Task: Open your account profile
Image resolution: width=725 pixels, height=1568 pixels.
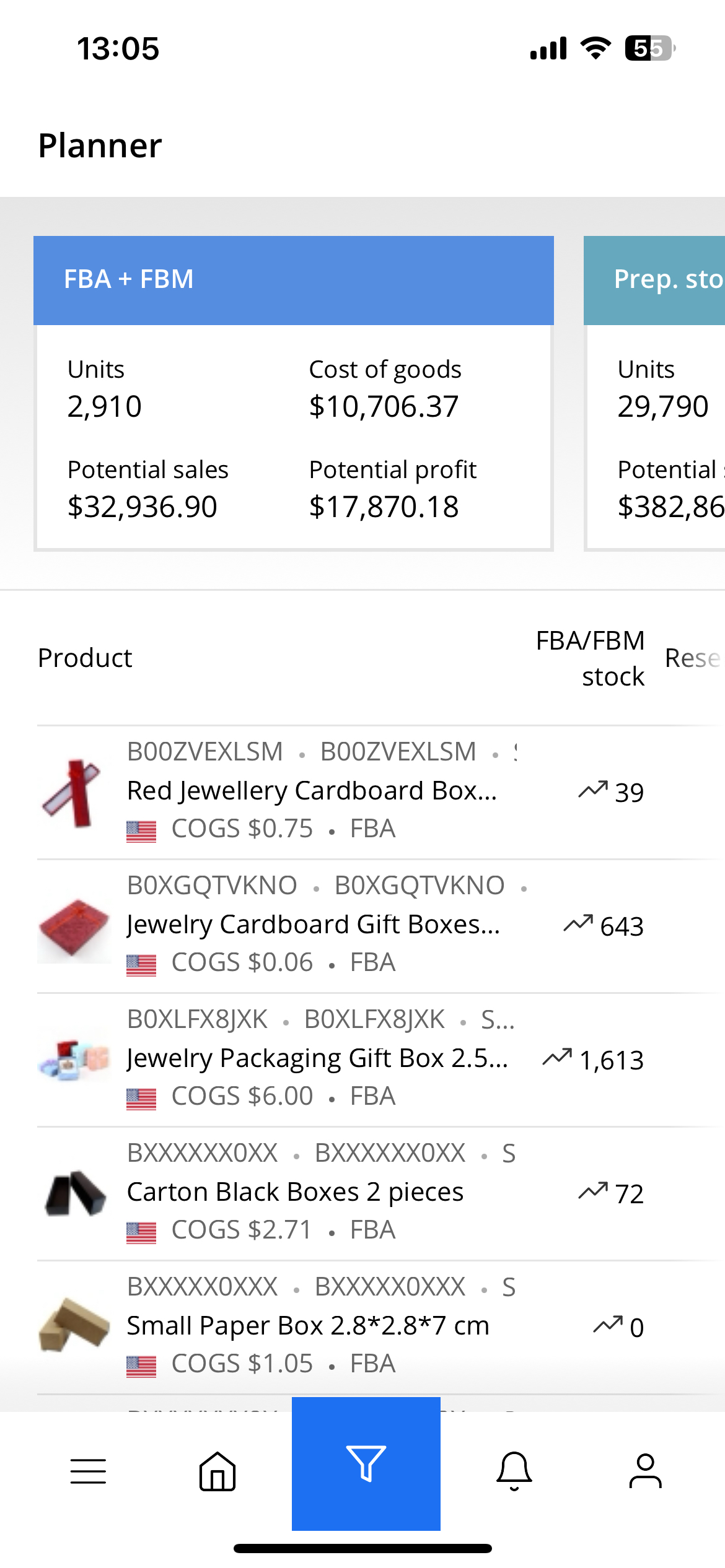Action: tap(644, 1473)
